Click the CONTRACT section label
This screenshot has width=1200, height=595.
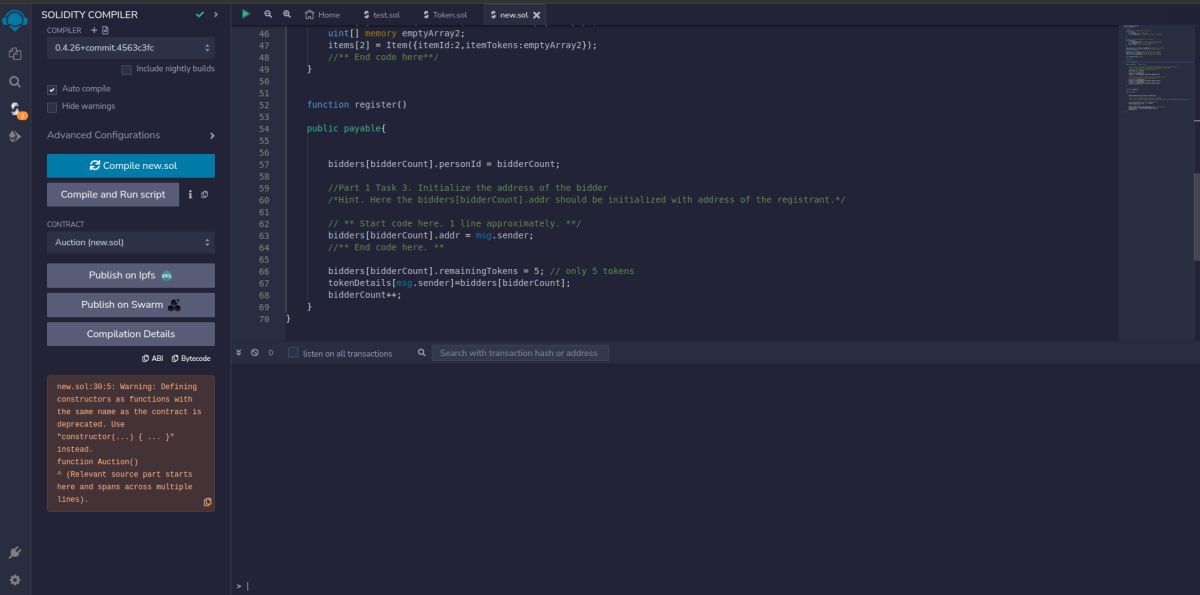coord(66,224)
